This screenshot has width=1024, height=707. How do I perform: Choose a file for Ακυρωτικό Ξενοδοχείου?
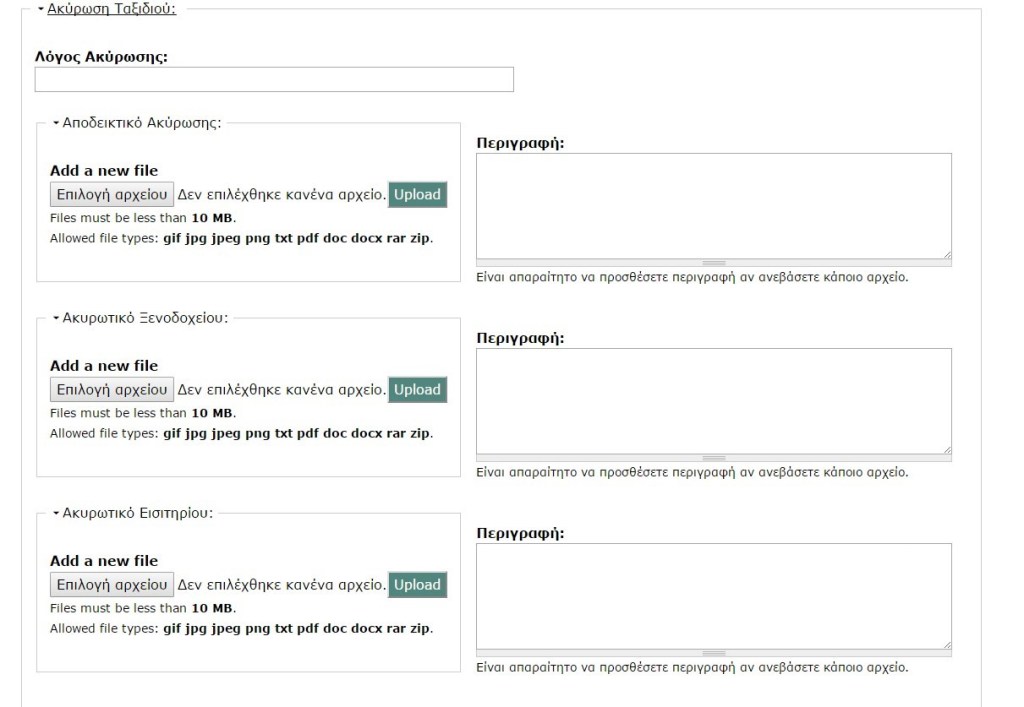point(112,389)
